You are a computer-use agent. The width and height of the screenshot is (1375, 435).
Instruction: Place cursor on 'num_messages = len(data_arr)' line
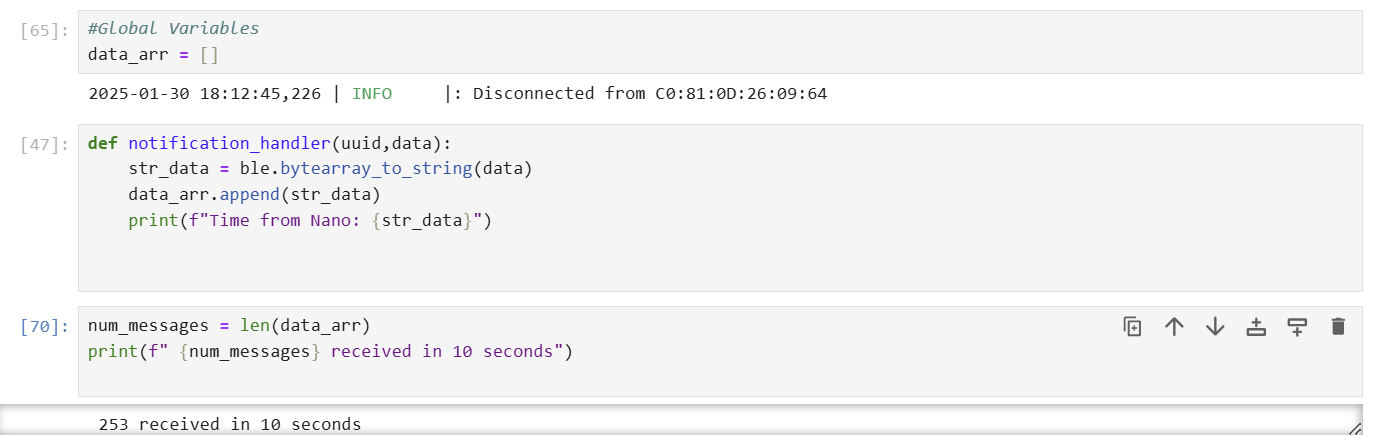[229, 326]
